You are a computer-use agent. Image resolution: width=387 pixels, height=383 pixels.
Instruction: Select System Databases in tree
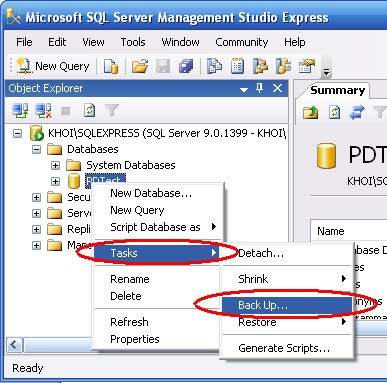[x=131, y=165]
